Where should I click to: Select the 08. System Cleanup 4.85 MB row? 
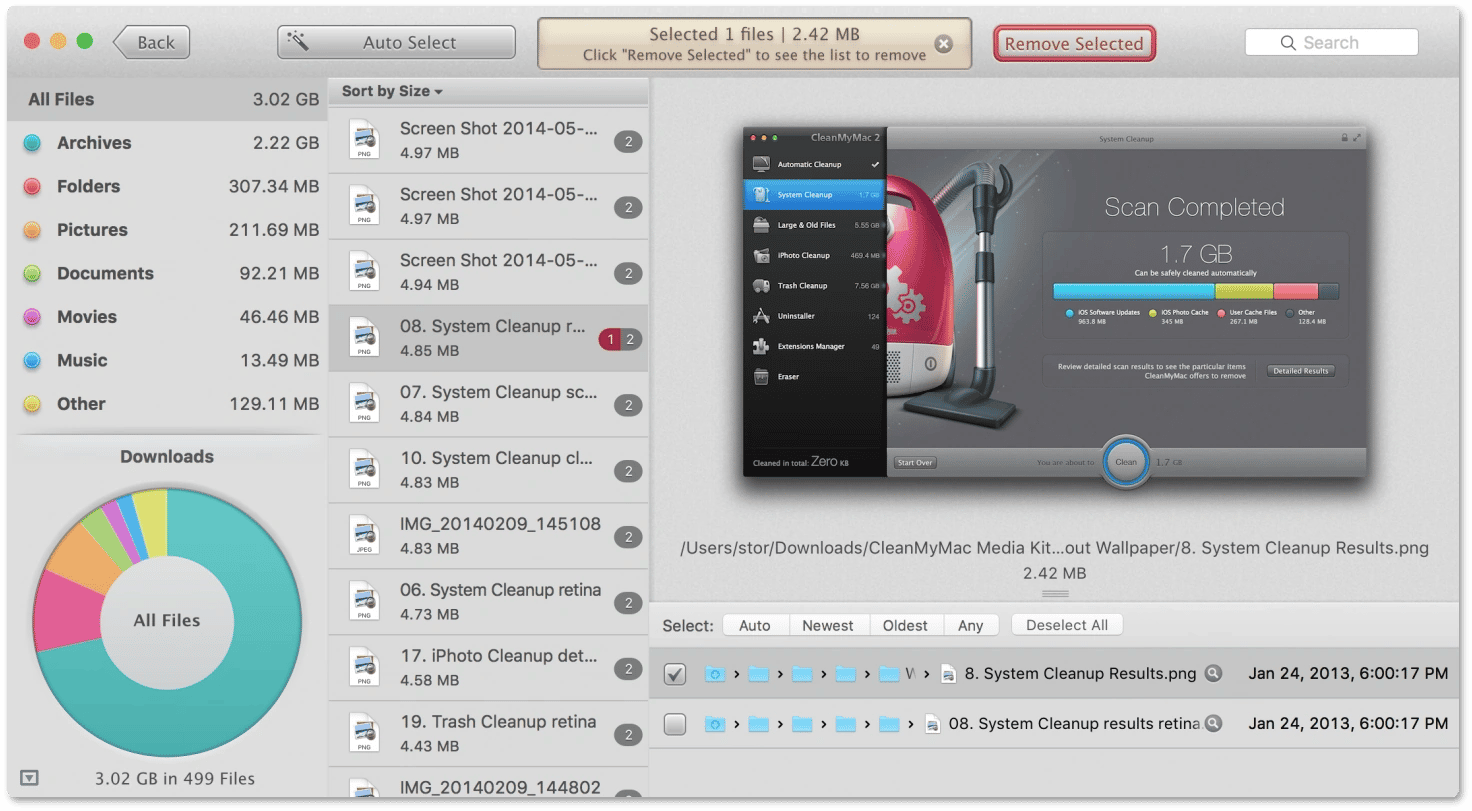click(488, 338)
